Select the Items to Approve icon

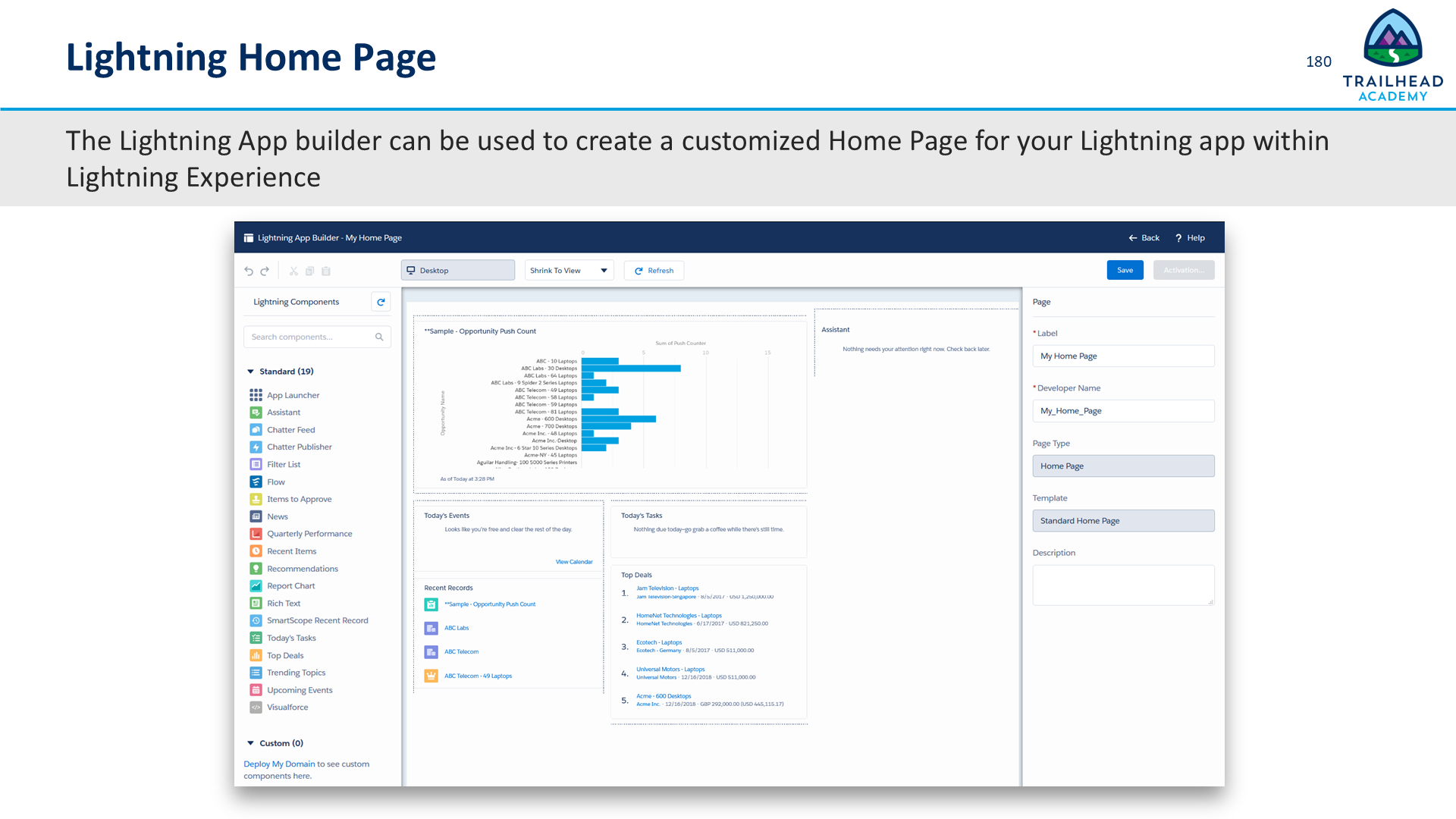[x=256, y=499]
